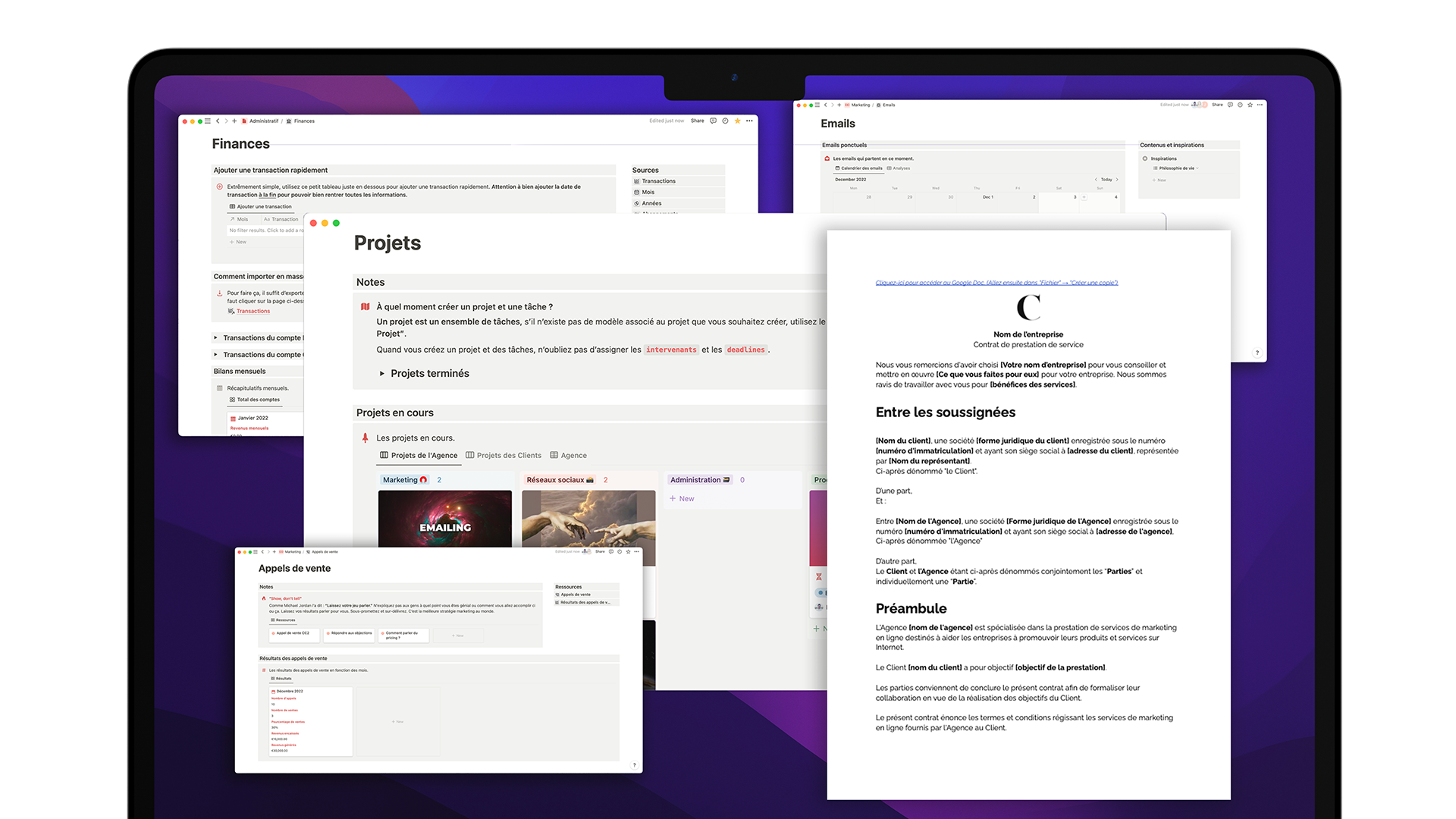Toggle the favorite star in the Finances window

pyautogui.click(x=737, y=121)
